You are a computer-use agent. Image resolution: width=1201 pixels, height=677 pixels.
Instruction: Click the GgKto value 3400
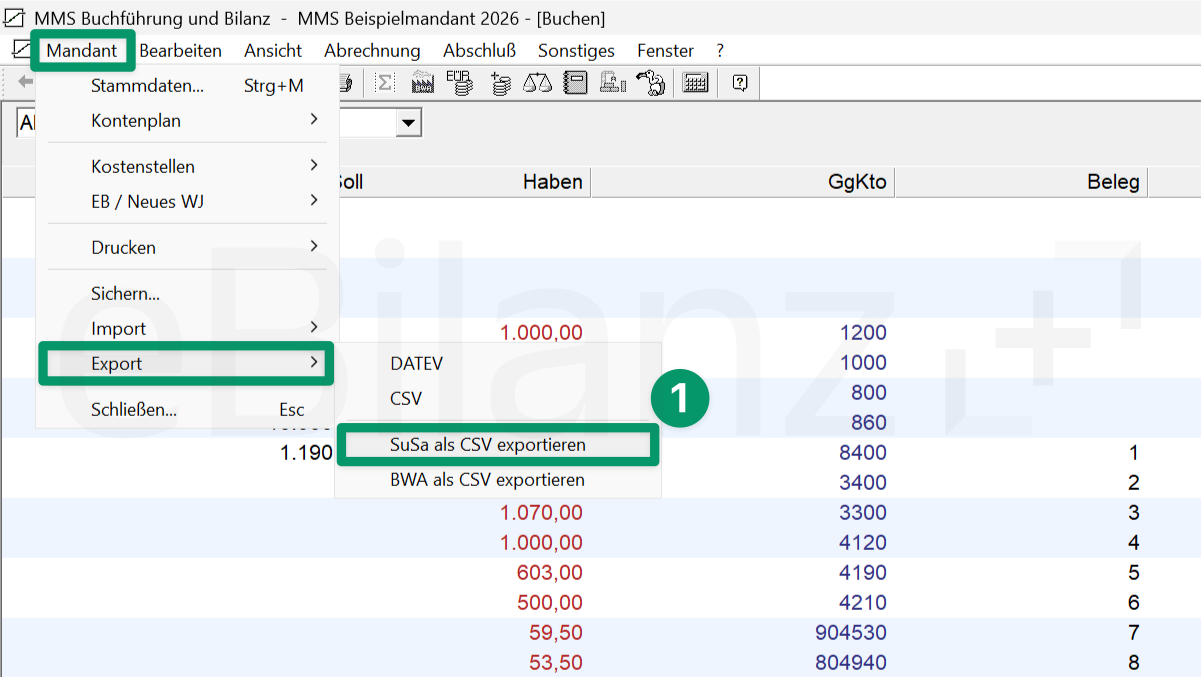863,483
